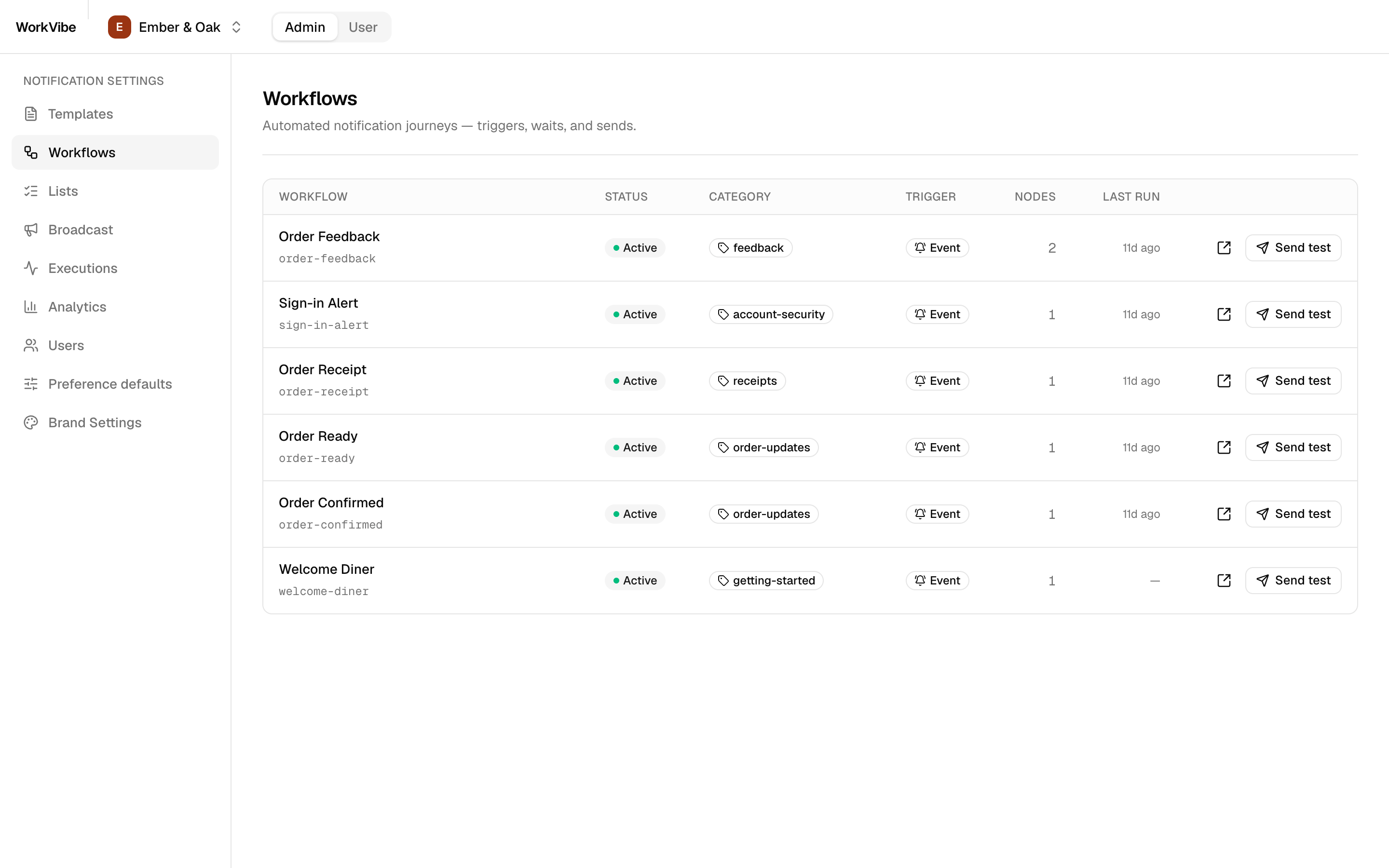Open Order Confirmed workflow via external-link icon
This screenshot has width=1389, height=868.
[1224, 514]
